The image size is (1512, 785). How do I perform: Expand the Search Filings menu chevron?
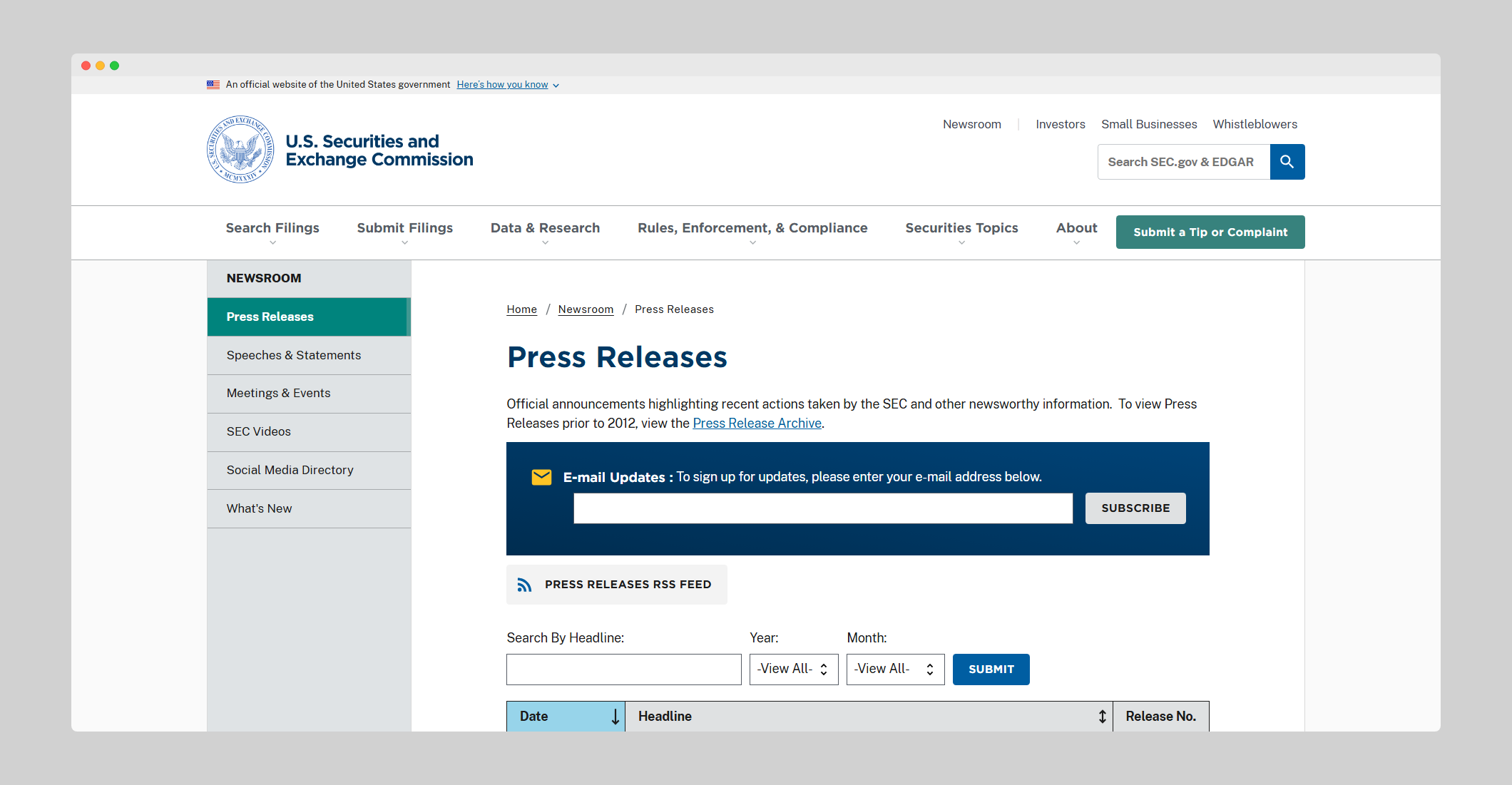(x=272, y=243)
